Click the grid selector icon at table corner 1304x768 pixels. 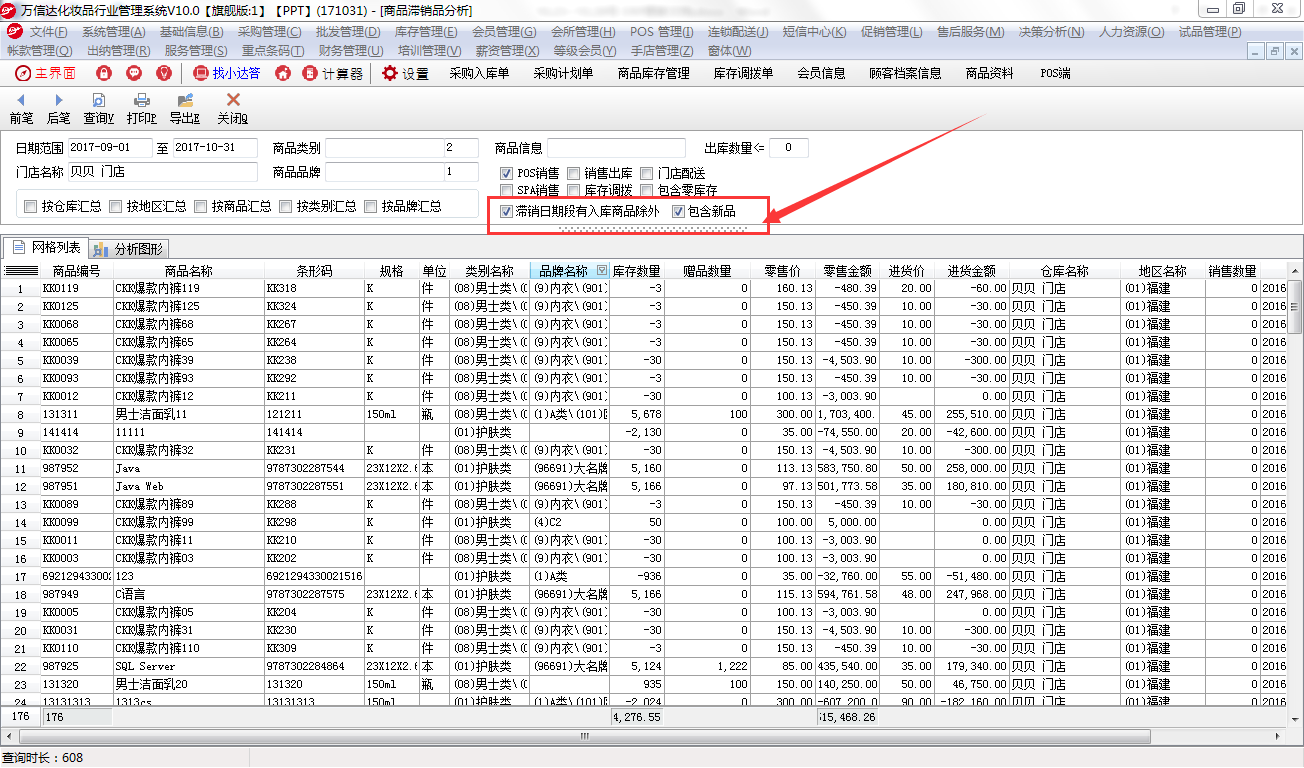[x=20, y=271]
